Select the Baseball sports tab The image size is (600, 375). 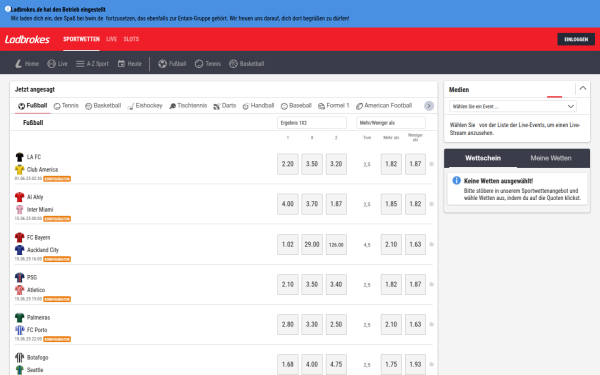coord(296,106)
